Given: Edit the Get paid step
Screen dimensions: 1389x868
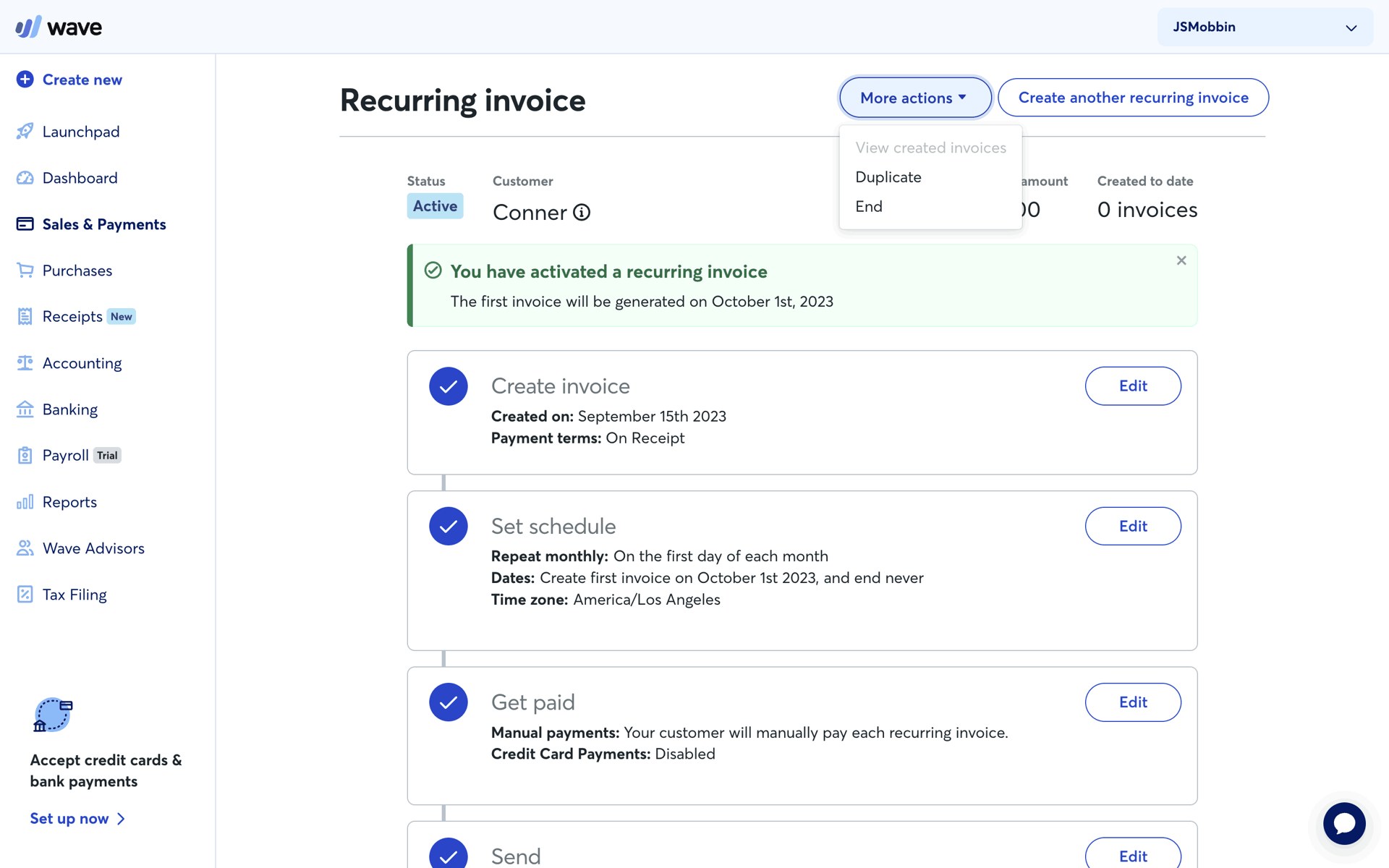Looking at the screenshot, I should 1133,702.
